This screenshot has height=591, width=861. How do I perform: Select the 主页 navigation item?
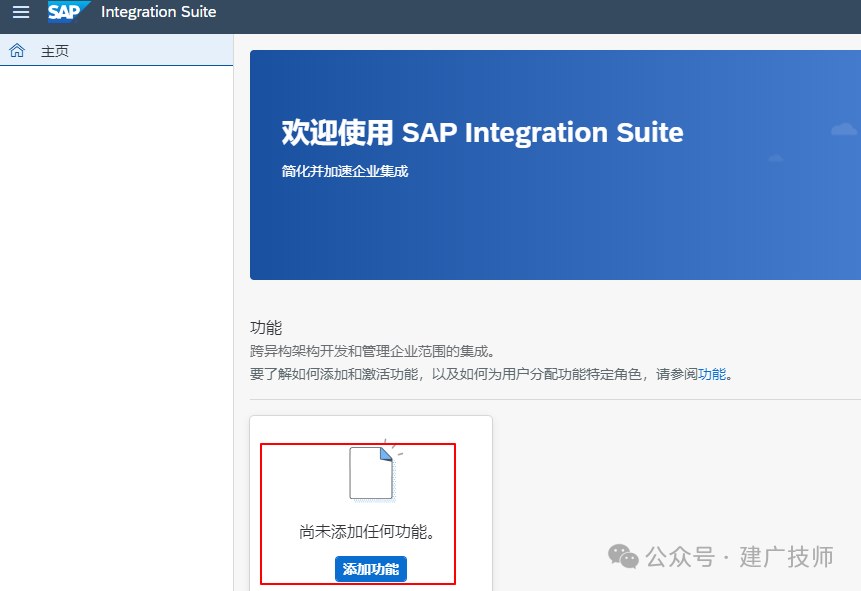[x=116, y=51]
